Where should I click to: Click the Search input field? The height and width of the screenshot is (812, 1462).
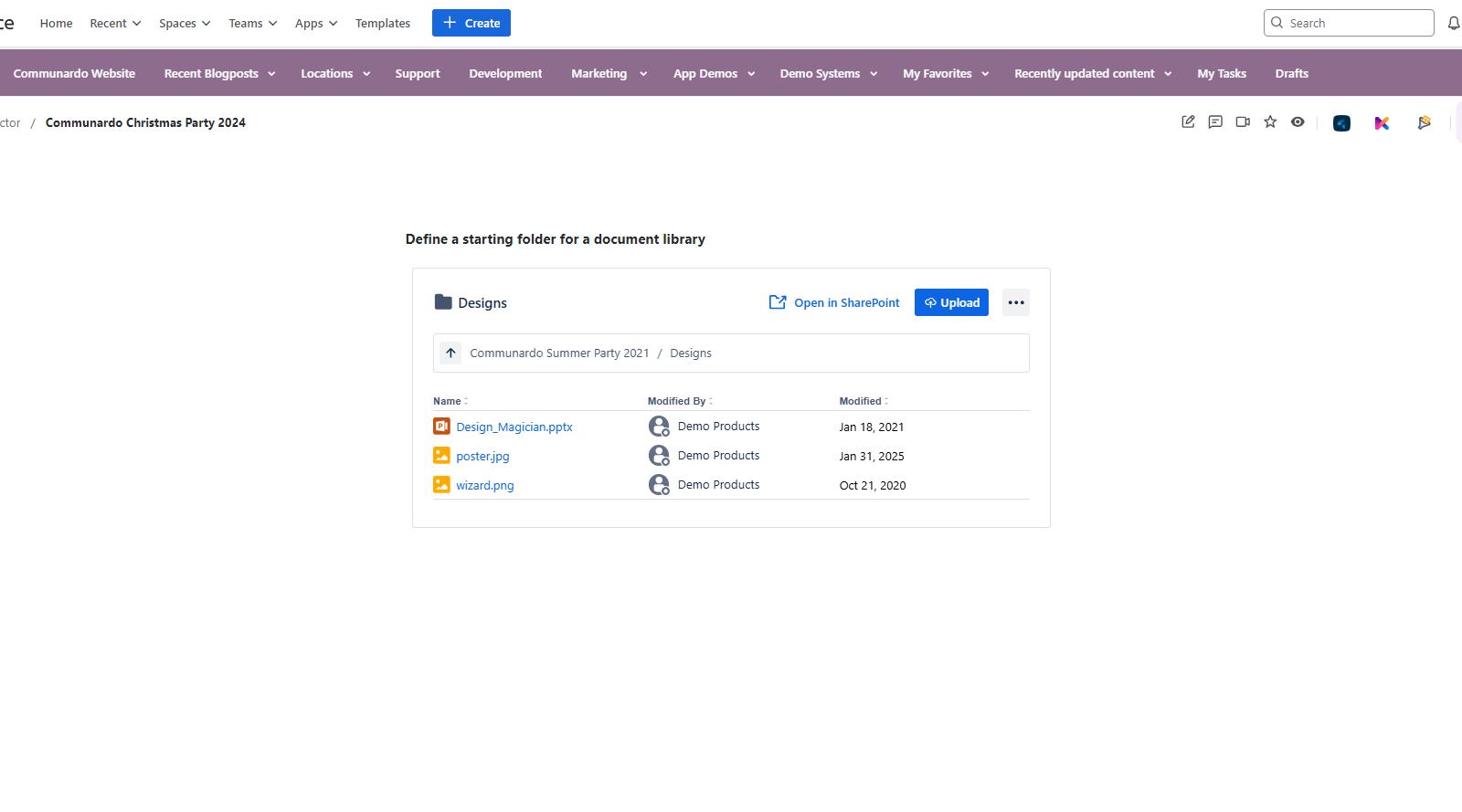click(1349, 23)
